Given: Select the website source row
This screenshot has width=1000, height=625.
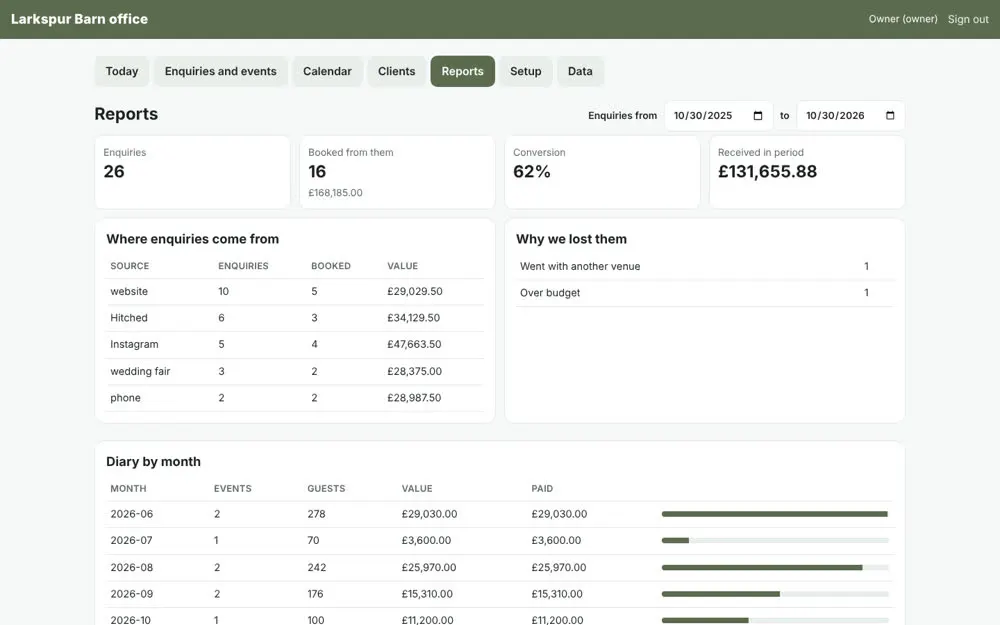Looking at the screenshot, I should coord(295,291).
